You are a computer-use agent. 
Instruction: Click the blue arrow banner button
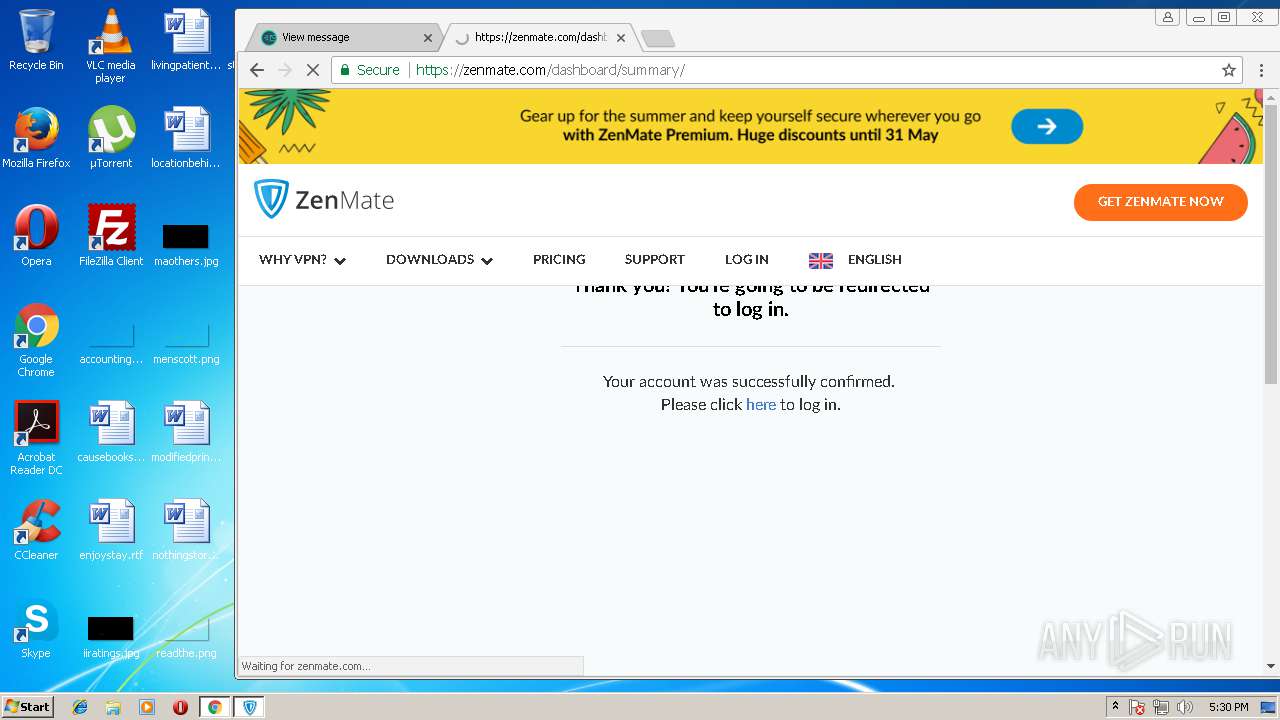click(x=1047, y=127)
